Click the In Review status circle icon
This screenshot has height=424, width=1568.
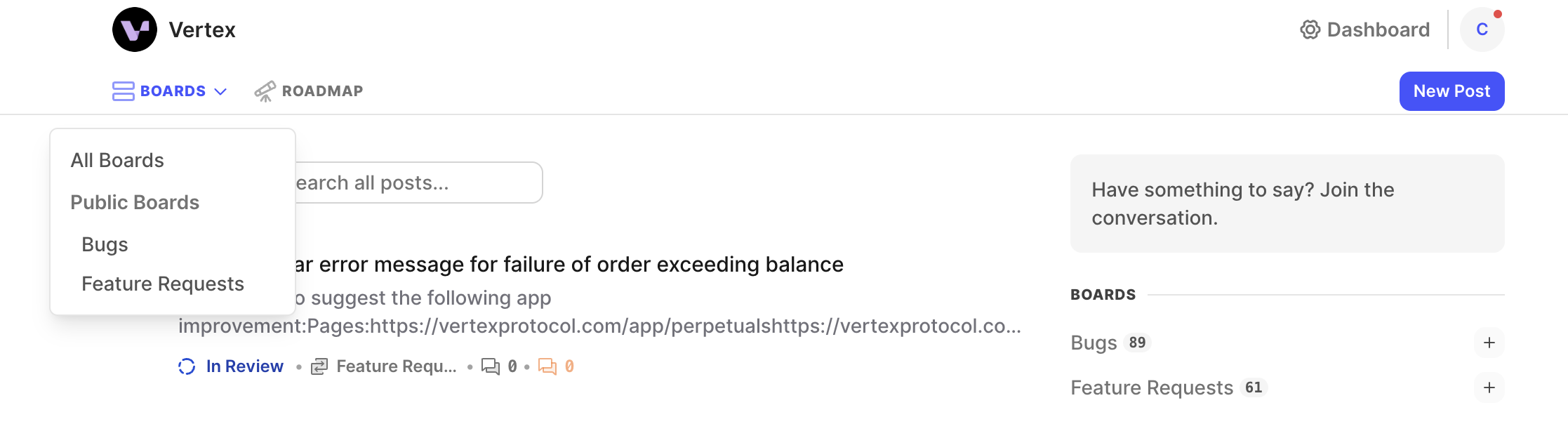187,366
